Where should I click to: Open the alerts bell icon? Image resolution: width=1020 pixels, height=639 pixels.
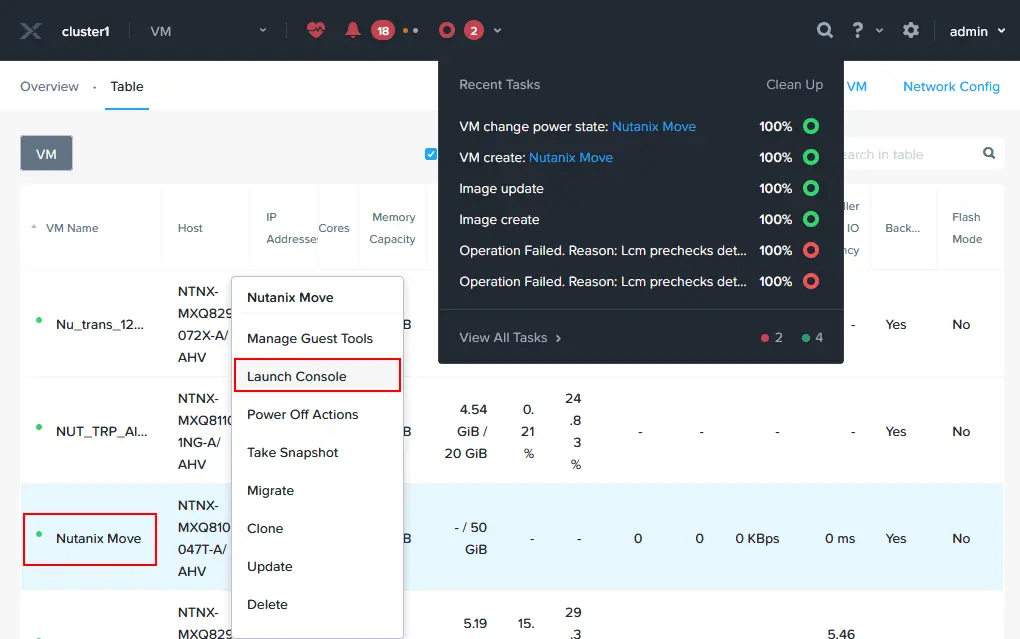(353, 30)
